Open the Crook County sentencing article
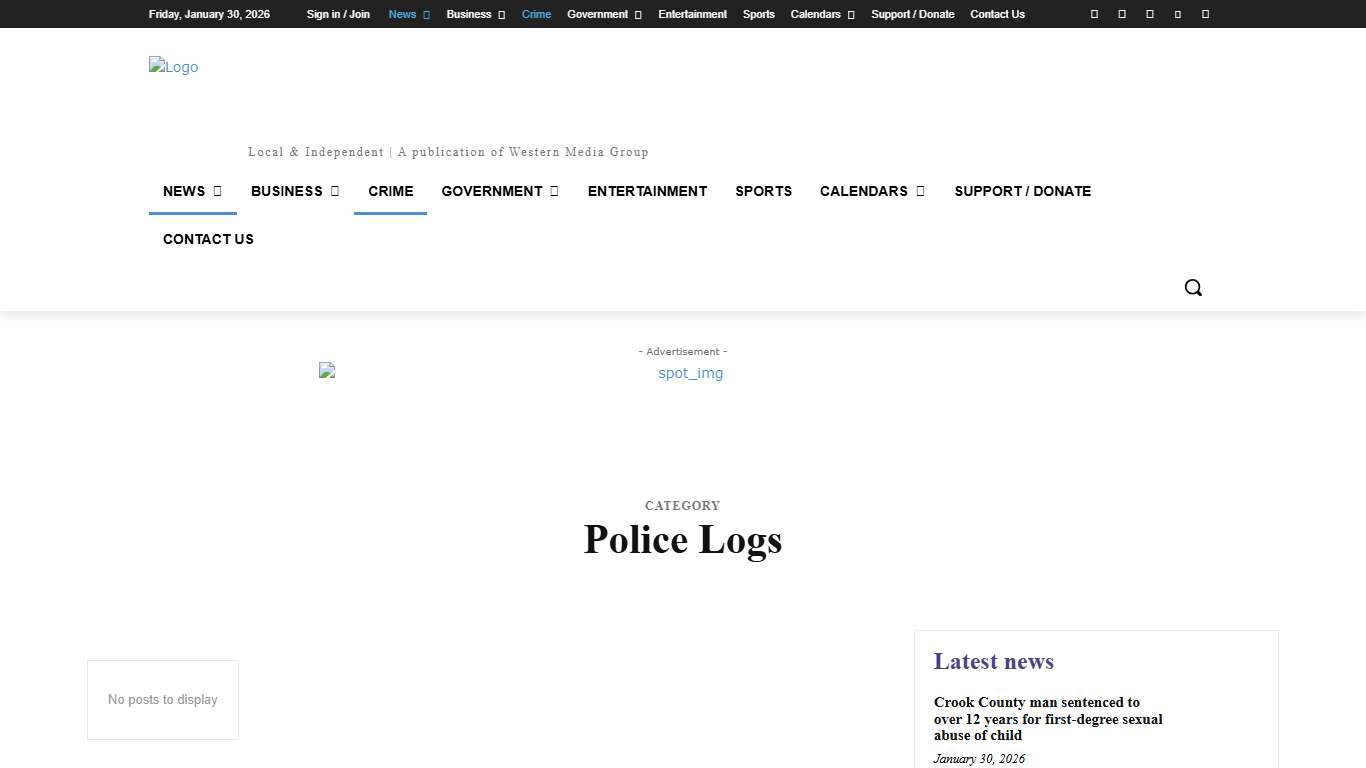The height and width of the screenshot is (768, 1366). point(1048,719)
